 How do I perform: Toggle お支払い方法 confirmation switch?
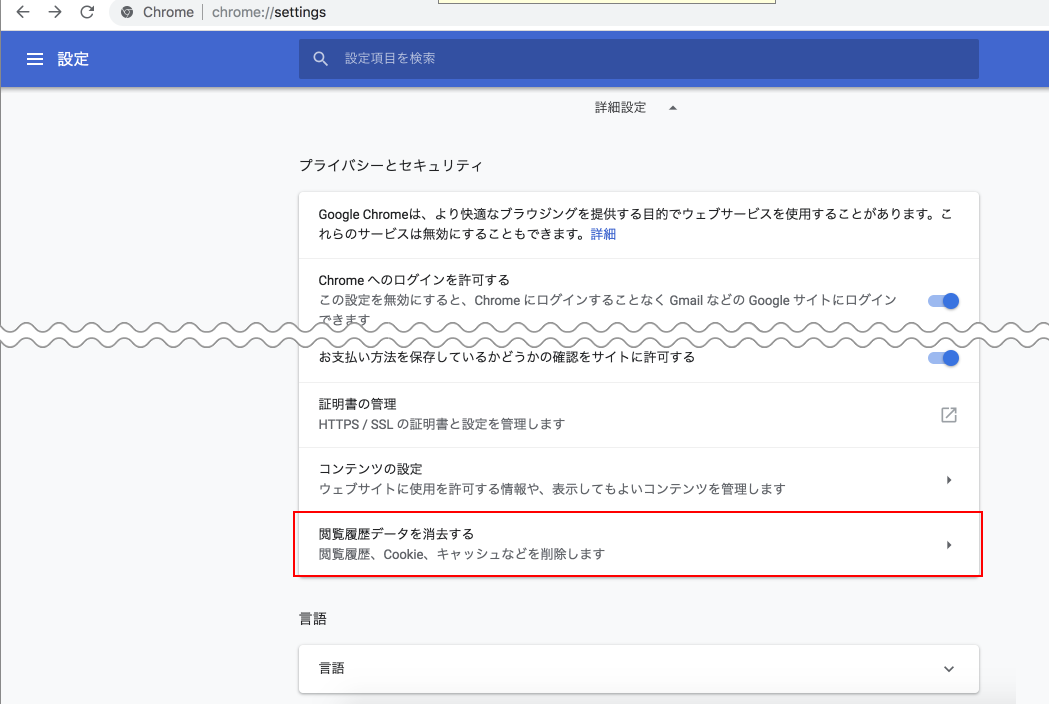[943, 358]
